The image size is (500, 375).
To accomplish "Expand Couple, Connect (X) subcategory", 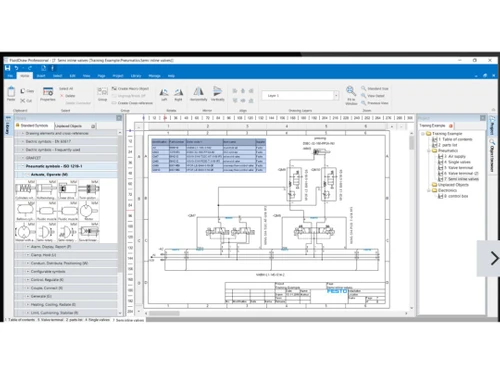I will click(66, 288).
